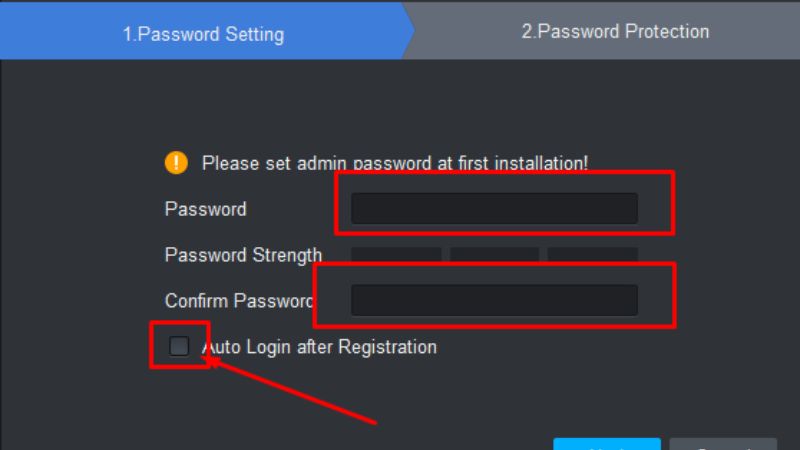Click the last Password Strength indicator segment
This screenshot has width=800, height=450.
pos(592,253)
